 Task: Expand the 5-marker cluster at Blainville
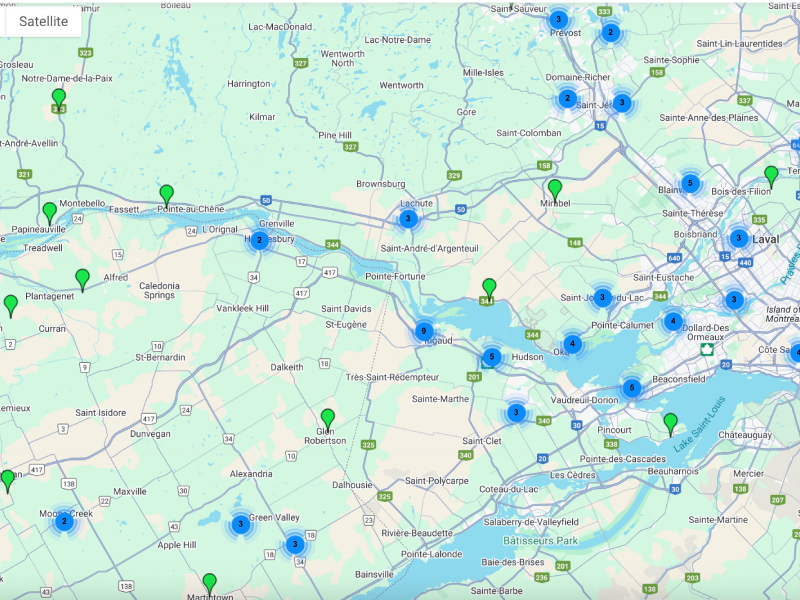click(690, 183)
